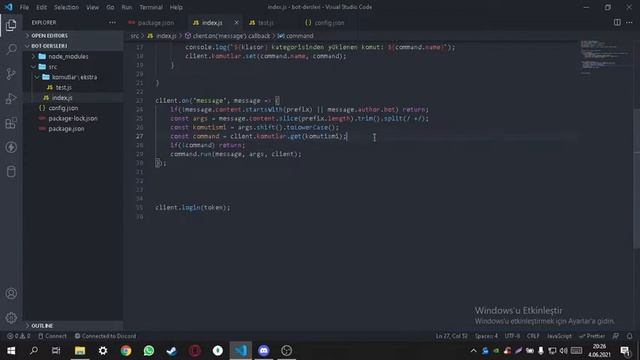Switch to config.json tab
Screen dimensions: 640x360
point(329,23)
